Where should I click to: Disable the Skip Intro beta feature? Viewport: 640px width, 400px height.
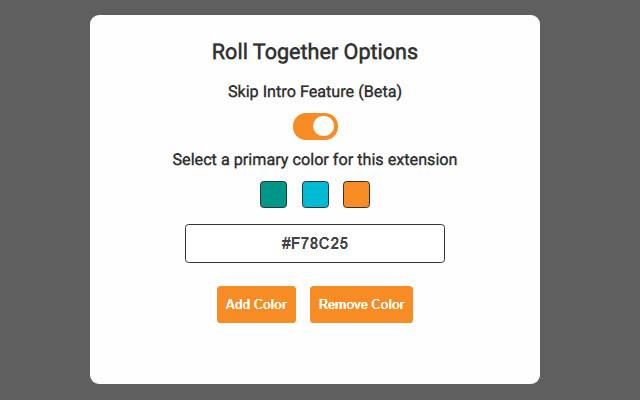315,127
